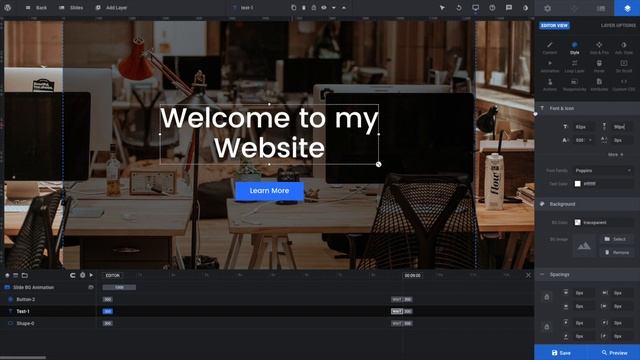This screenshot has height=360, width=640.
Task: Open navigation options tab in right panel
Action: (574, 8)
